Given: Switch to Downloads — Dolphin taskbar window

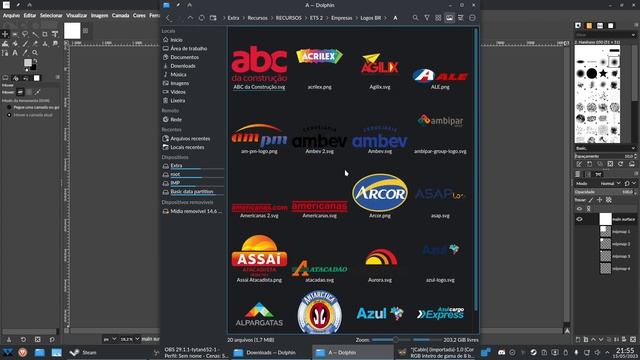Looking at the screenshot, I should 270,352.
